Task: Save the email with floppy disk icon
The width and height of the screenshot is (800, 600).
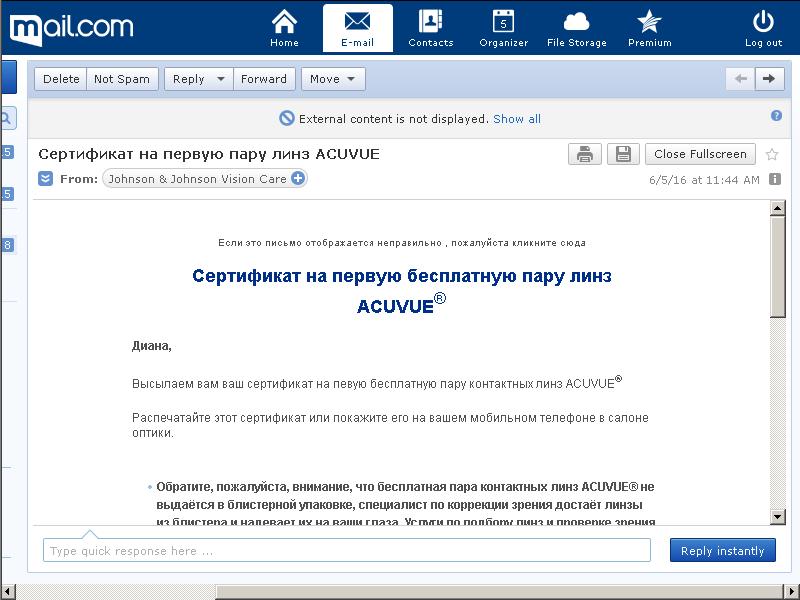Action: click(623, 154)
